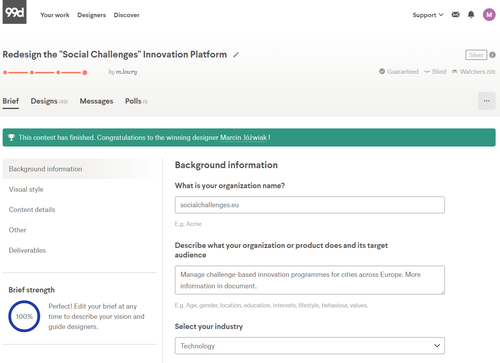
Task: Click the 'E.g. Acme' hint text
Action: pos(188,224)
